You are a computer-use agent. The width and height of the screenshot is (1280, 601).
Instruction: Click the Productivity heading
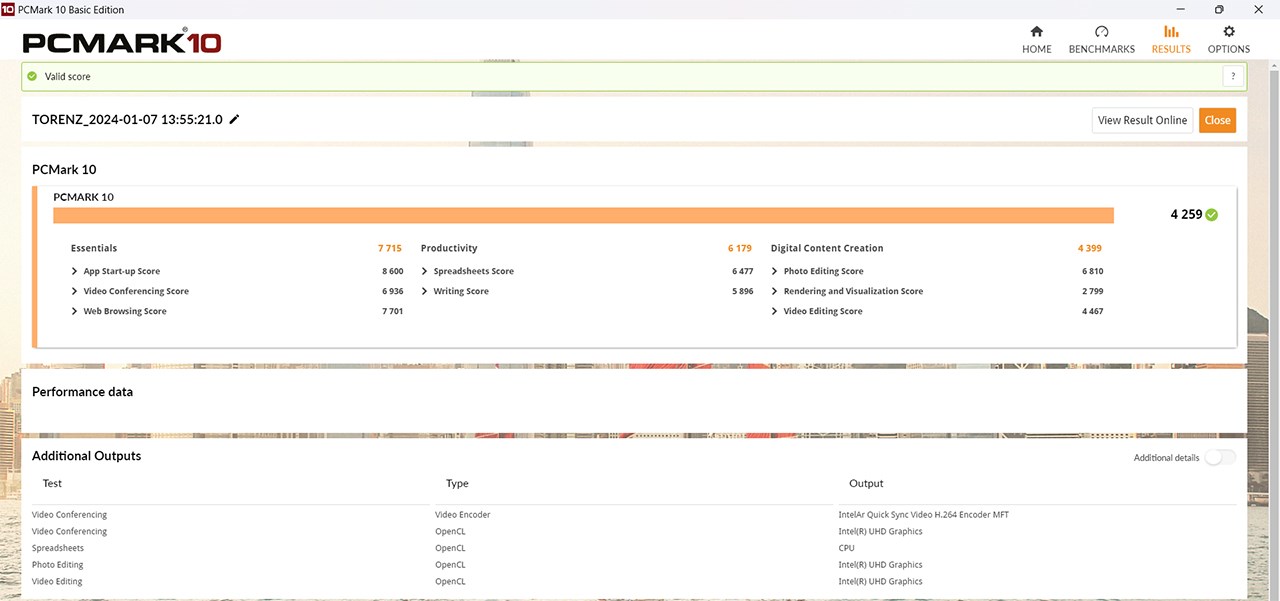(449, 248)
